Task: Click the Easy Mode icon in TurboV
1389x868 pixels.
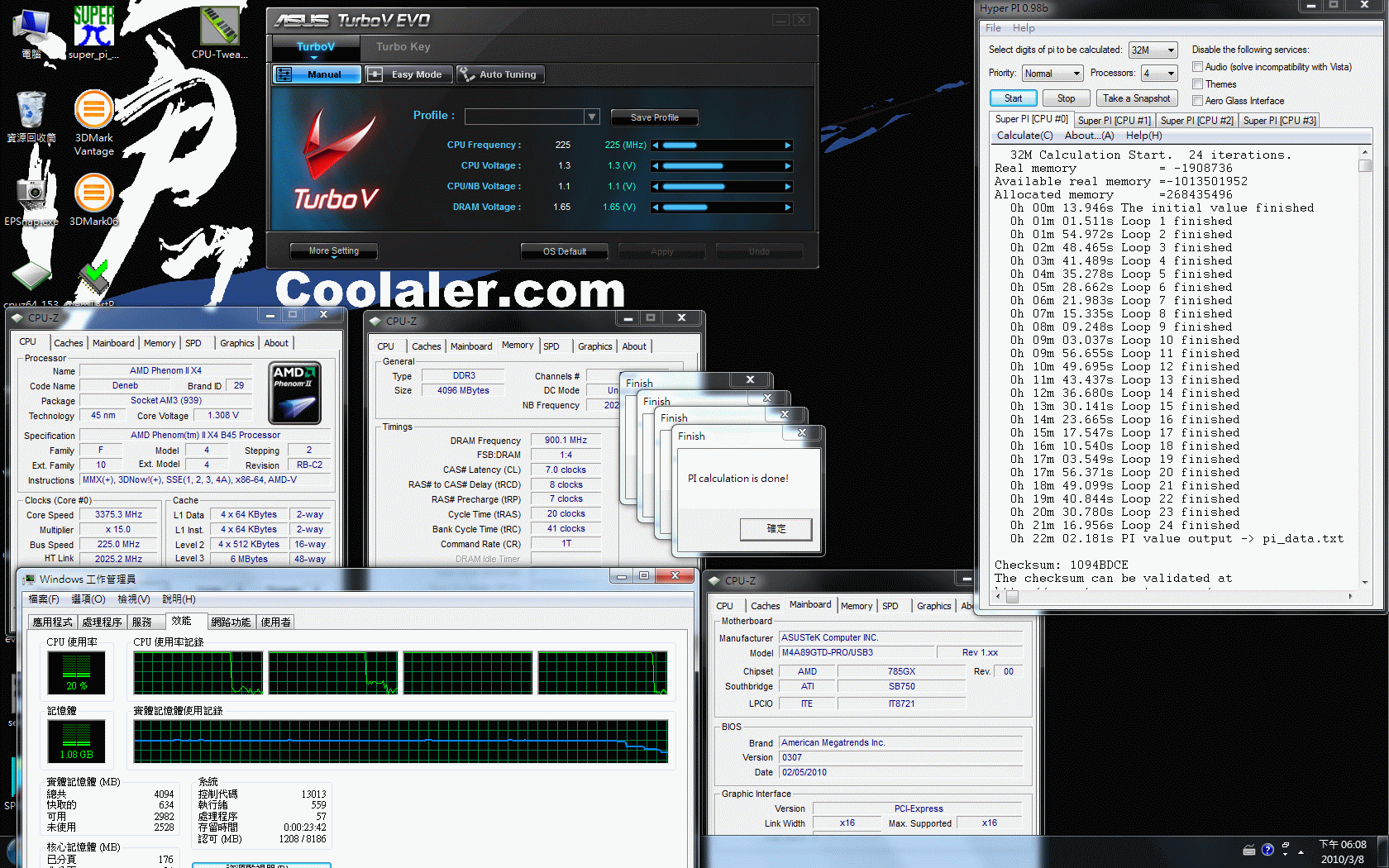Action: tap(375, 74)
